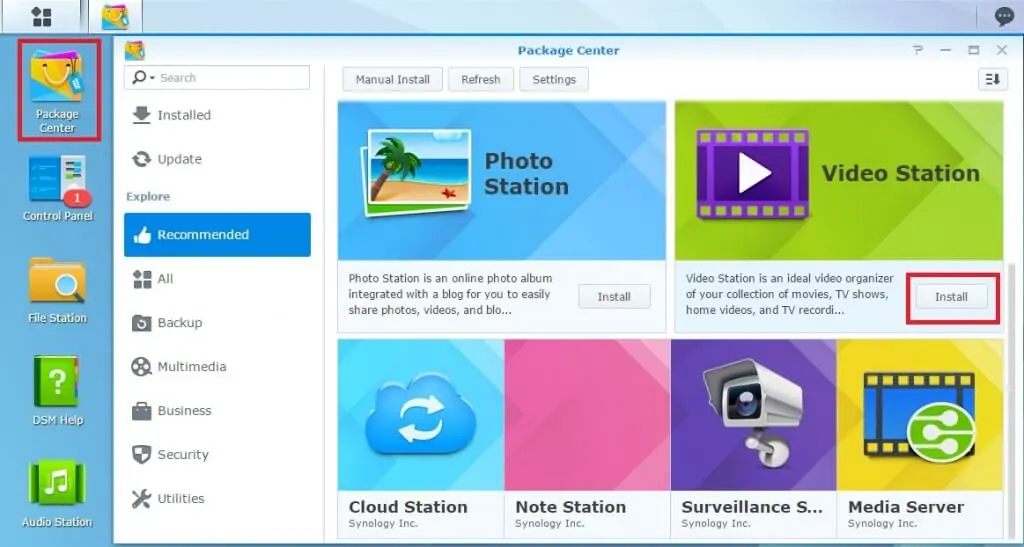Open Audio Station desktop shortcut

pos(57,493)
